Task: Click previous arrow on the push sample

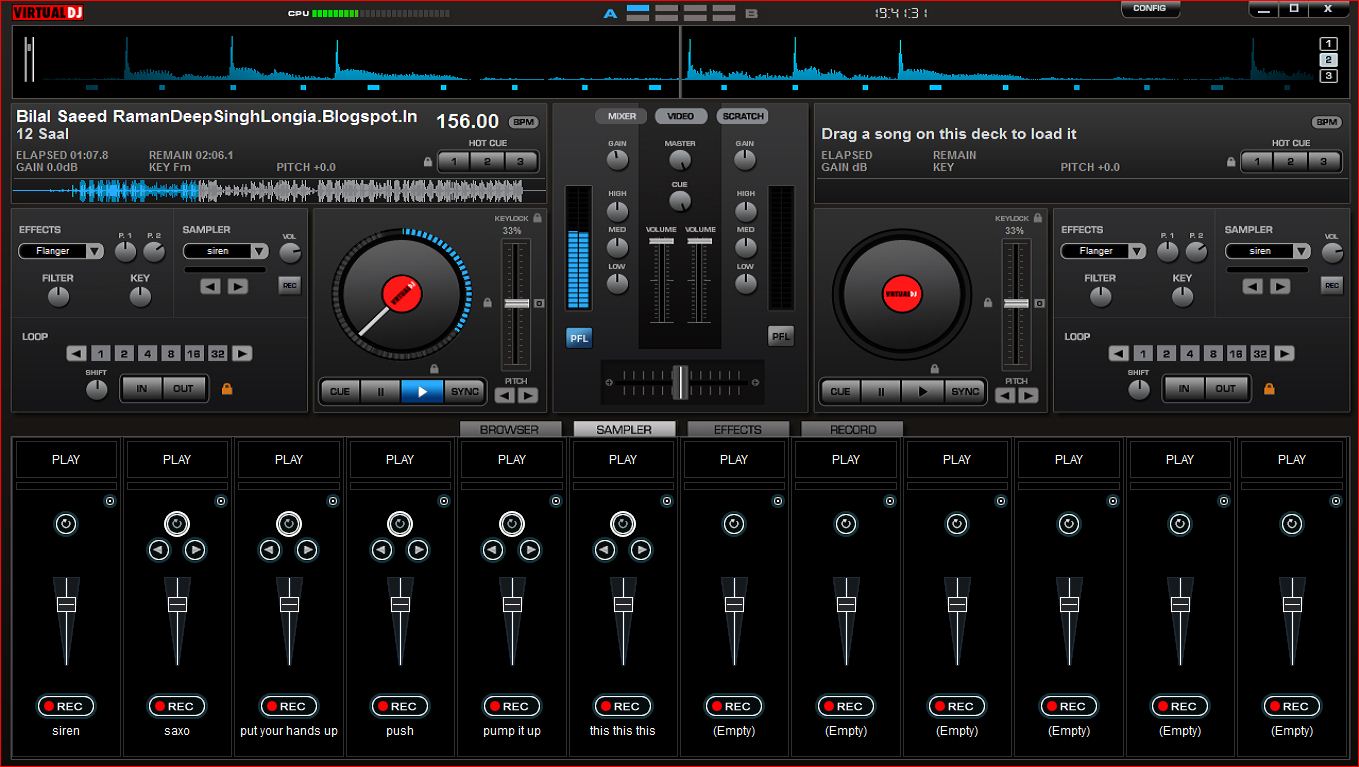Action: coord(381,550)
